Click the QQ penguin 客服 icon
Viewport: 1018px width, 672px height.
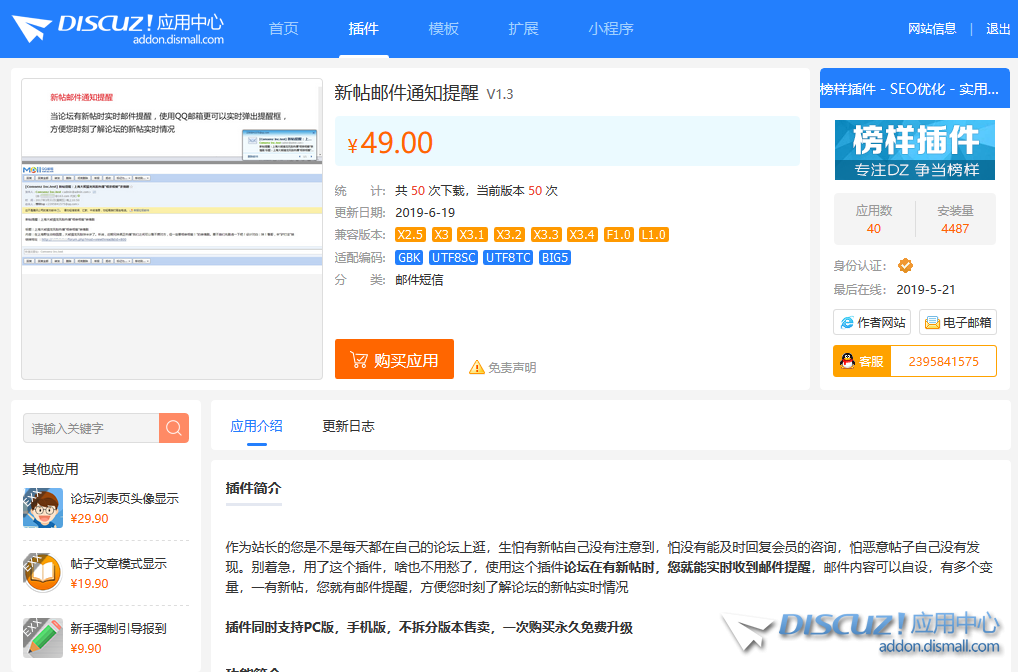847,361
